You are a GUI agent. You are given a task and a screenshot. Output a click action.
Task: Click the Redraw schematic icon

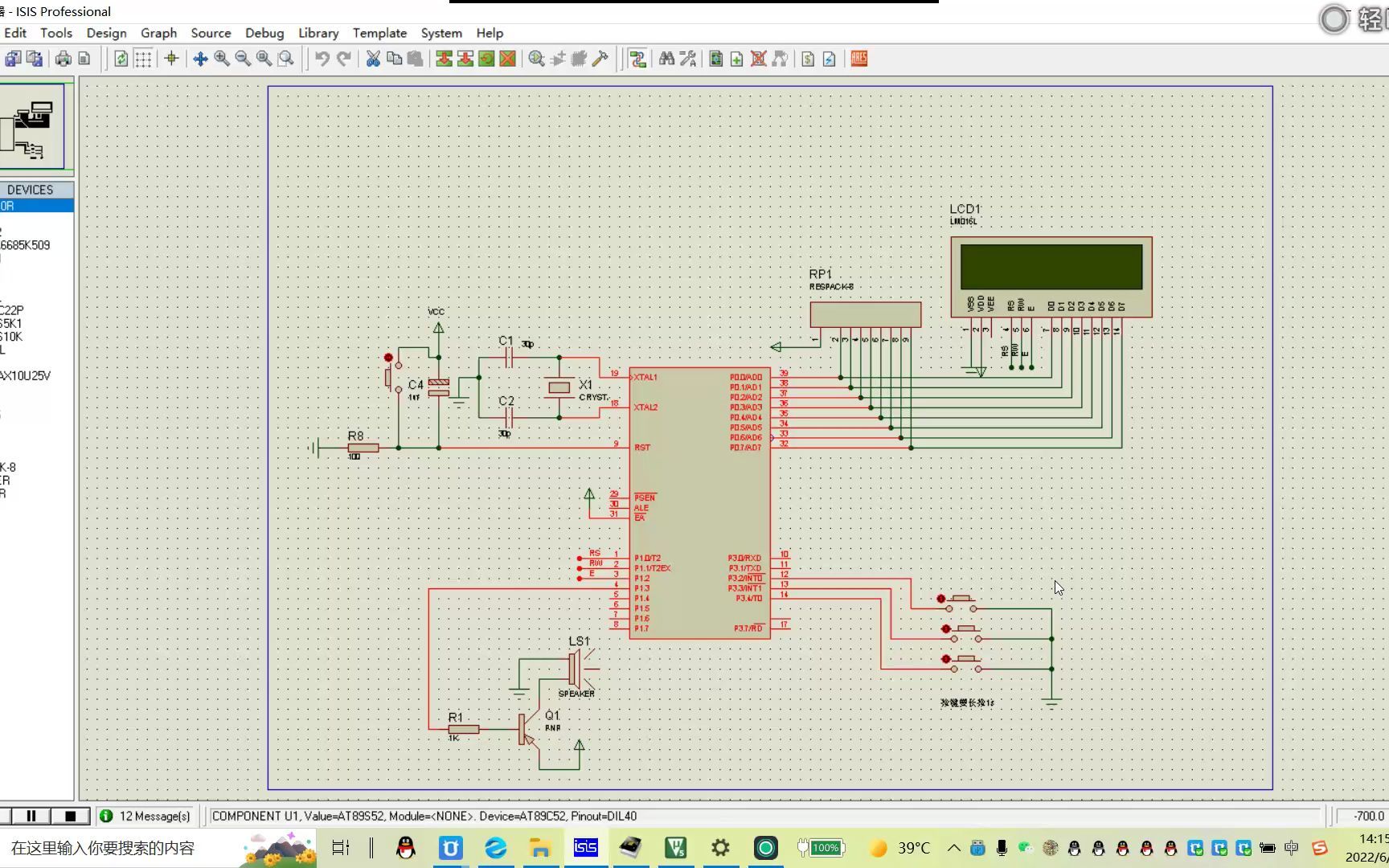coord(121,59)
